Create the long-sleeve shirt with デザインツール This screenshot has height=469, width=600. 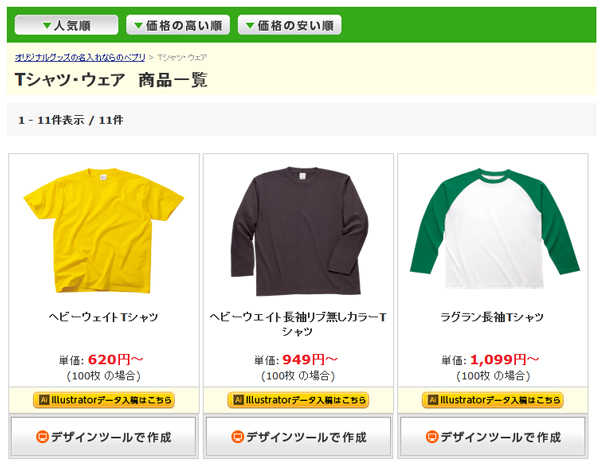click(298, 436)
